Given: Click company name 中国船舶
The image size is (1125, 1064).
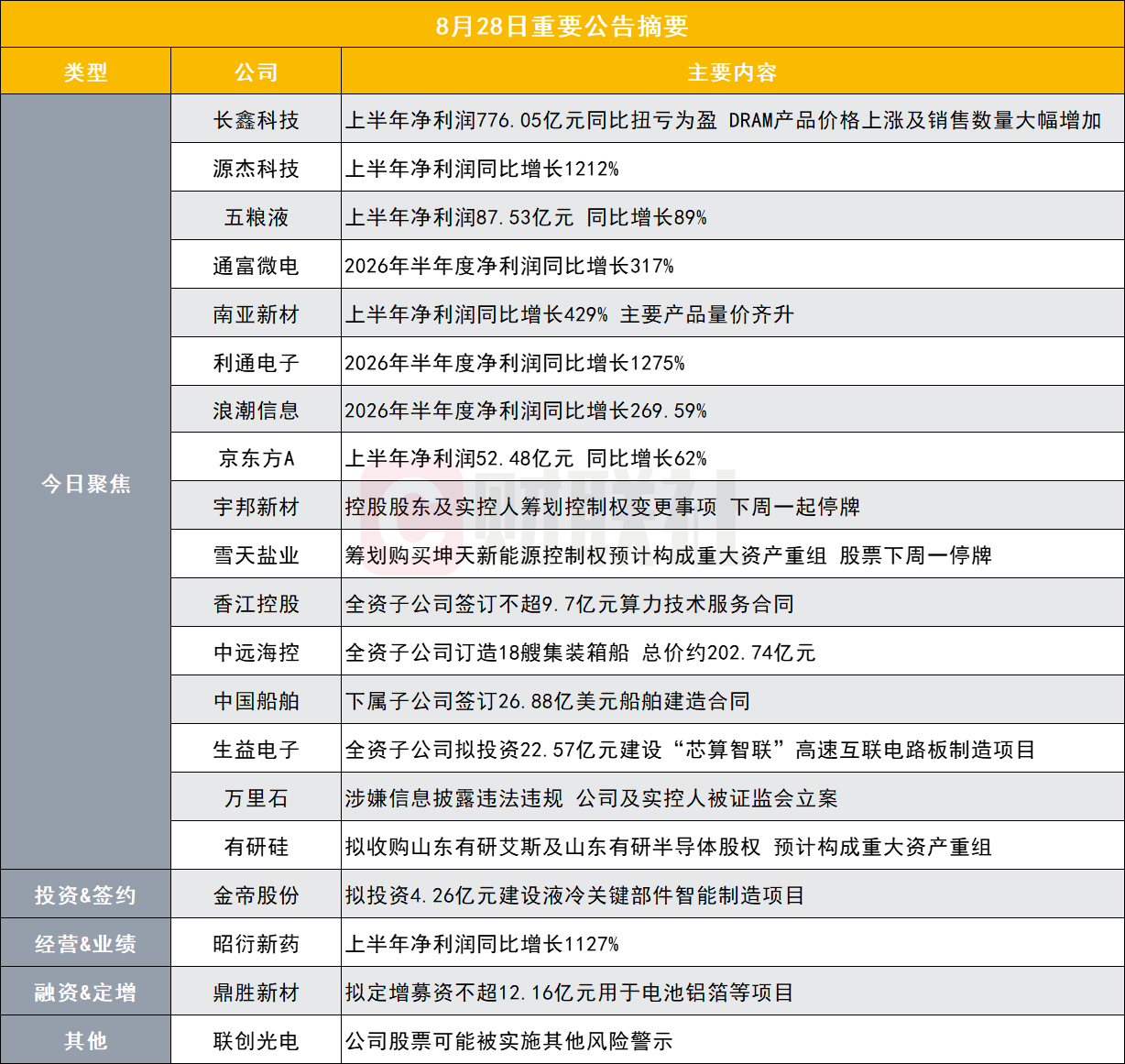Looking at the screenshot, I should pyautogui.click(x=257, y=701).
